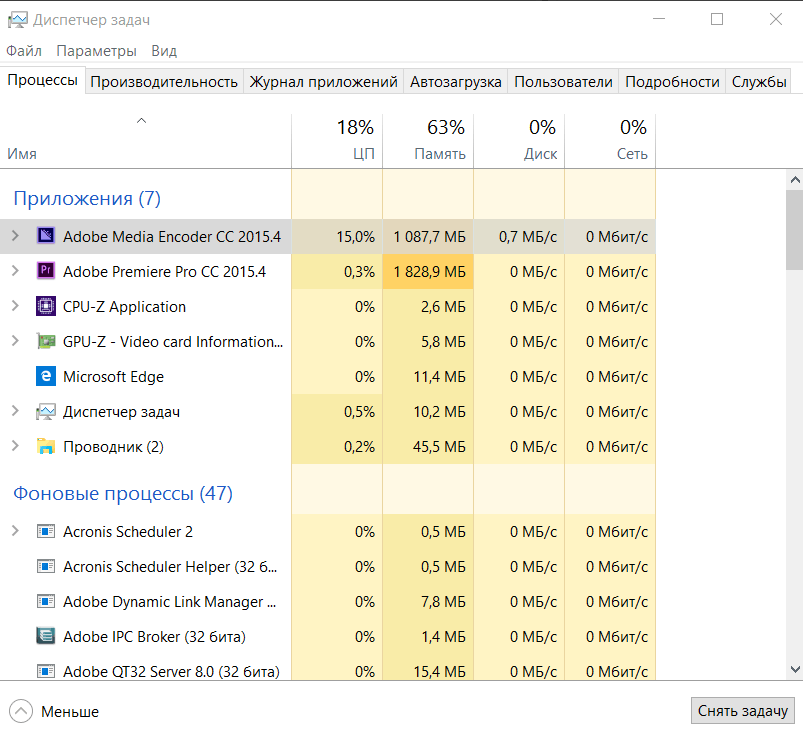The height and width of the screenshot is (734, 803).
Task: Click the scrollbar up arrow
Action: [x=795, y=180]
